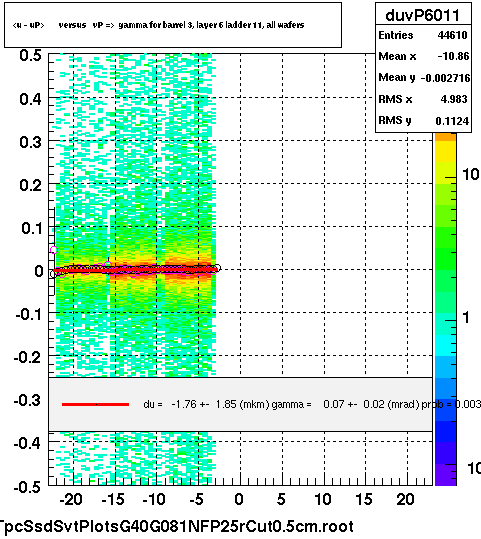This screenshot has height=539, width=481.
Task: Click the y-axis label 0.5
Action: click(x=30, y=55)
